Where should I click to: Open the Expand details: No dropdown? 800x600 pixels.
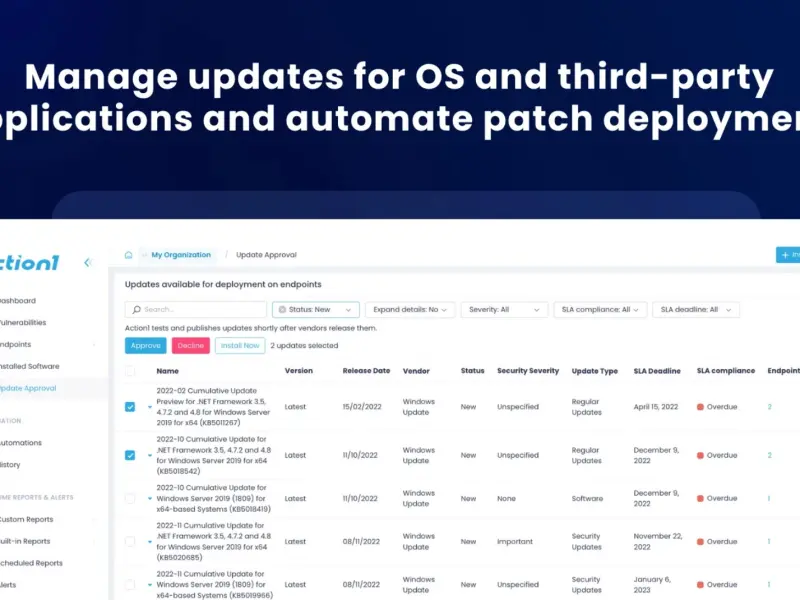coord(410,309)
